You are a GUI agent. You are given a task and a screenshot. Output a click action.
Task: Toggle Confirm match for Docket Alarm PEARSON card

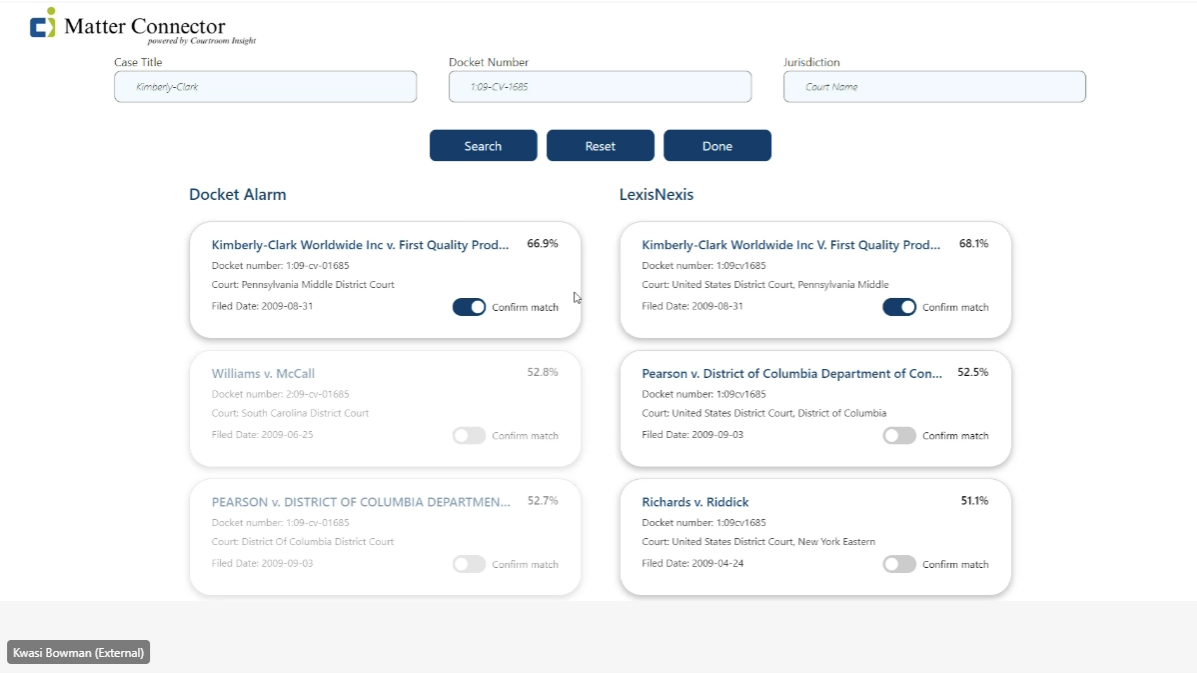[469, 564]
